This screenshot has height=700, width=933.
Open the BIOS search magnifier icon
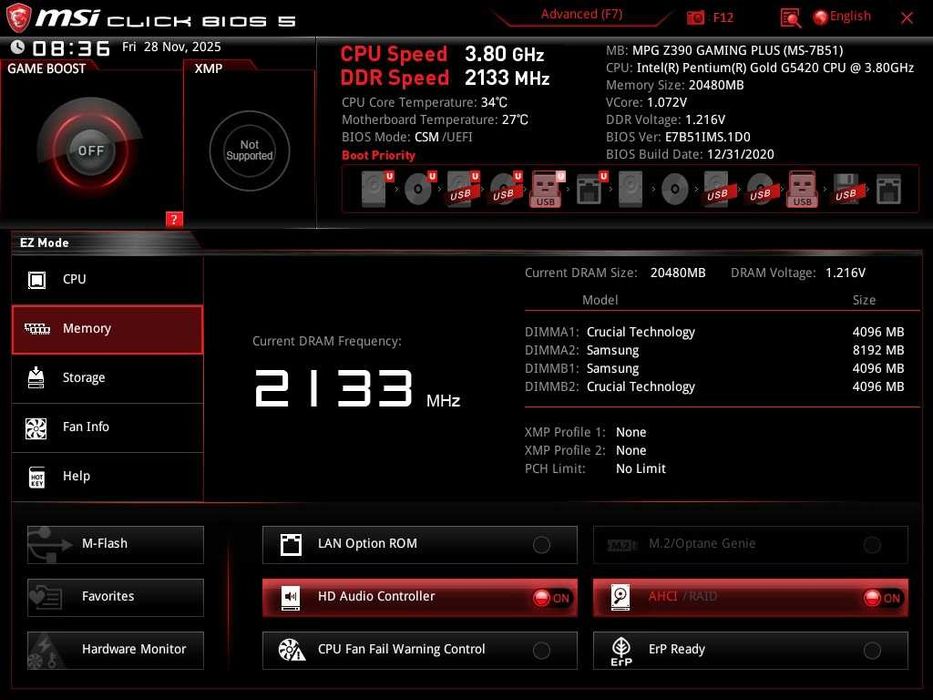[790, 18]
